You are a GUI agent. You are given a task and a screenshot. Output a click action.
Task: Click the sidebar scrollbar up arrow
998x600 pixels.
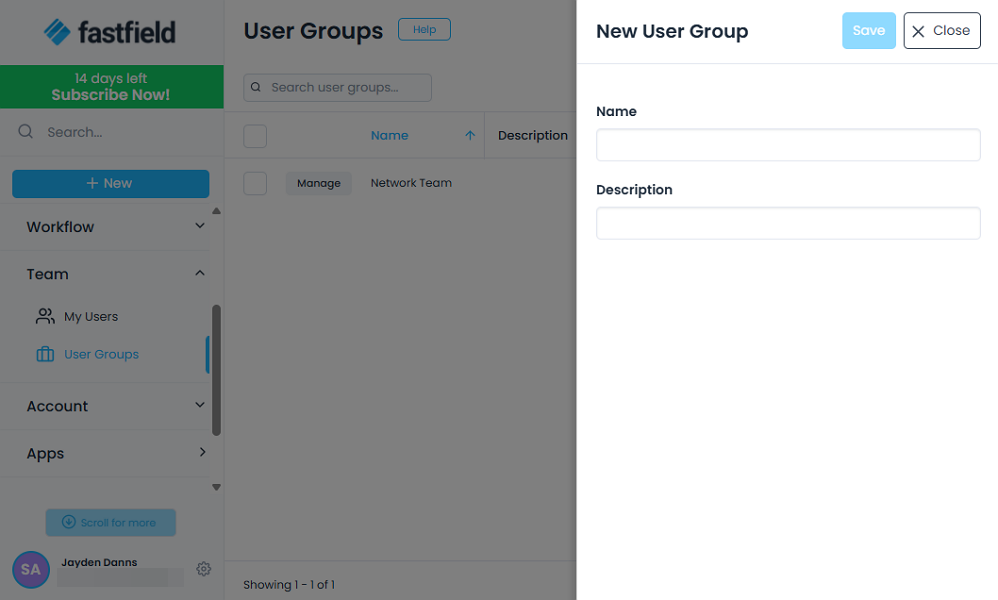(x=216, y=211)
